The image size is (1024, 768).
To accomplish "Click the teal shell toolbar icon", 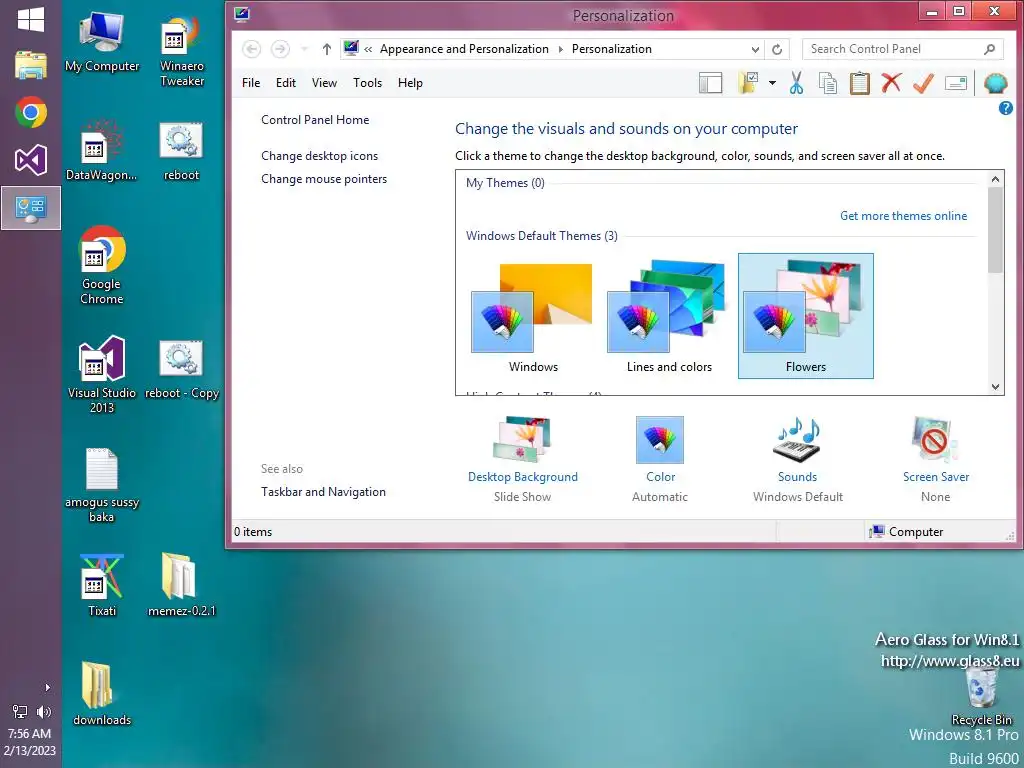I will (x=995, y=83).
